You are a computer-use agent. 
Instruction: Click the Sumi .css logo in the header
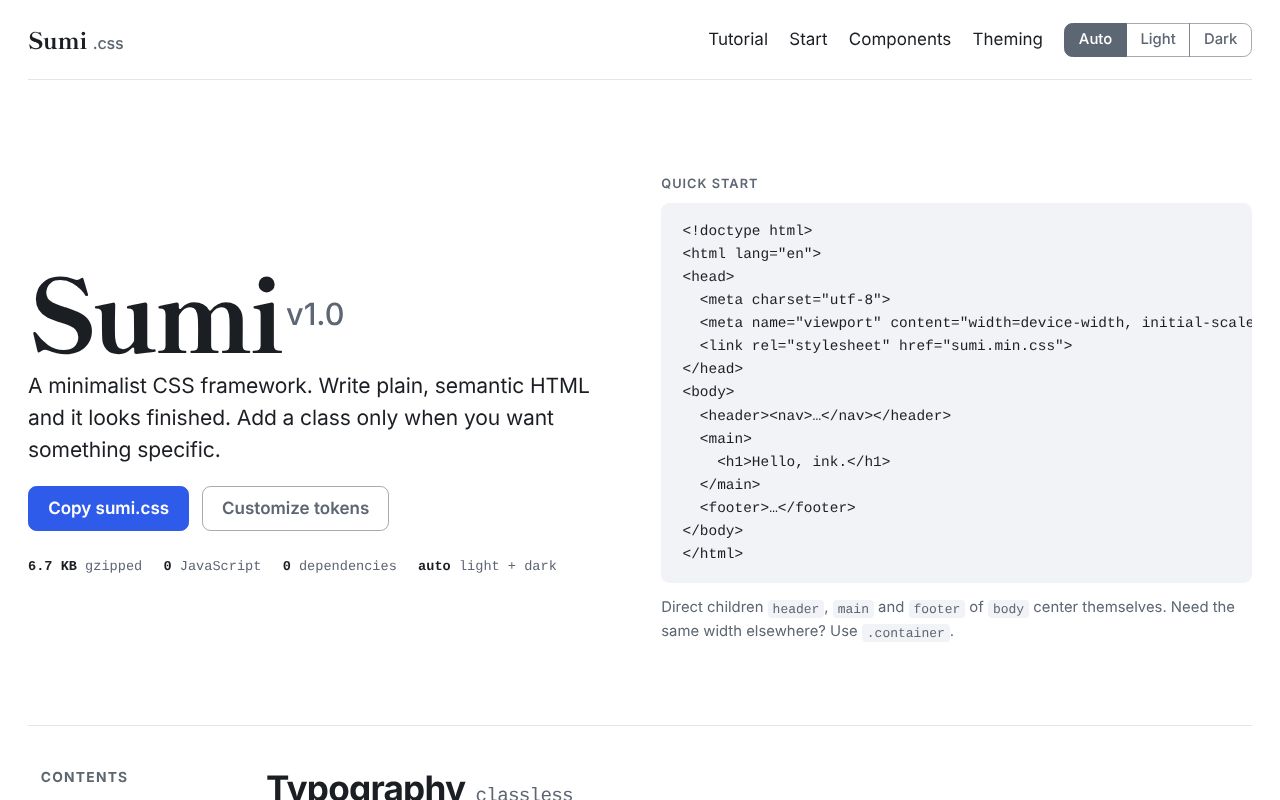[76, 41]
